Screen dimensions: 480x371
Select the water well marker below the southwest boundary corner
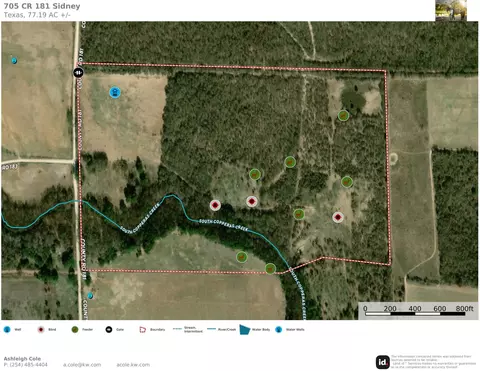[x=90, y=296]
